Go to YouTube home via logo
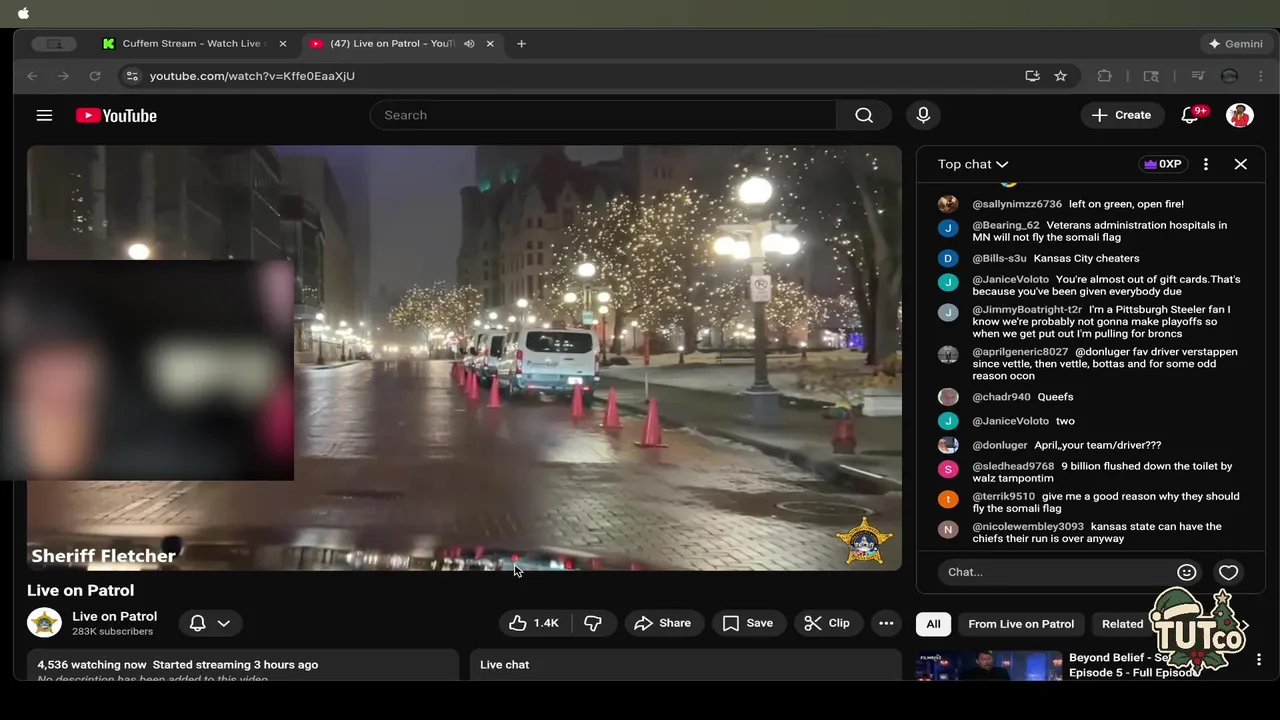The height and width of the screenshot is (720, 1280). coord(116,115)
